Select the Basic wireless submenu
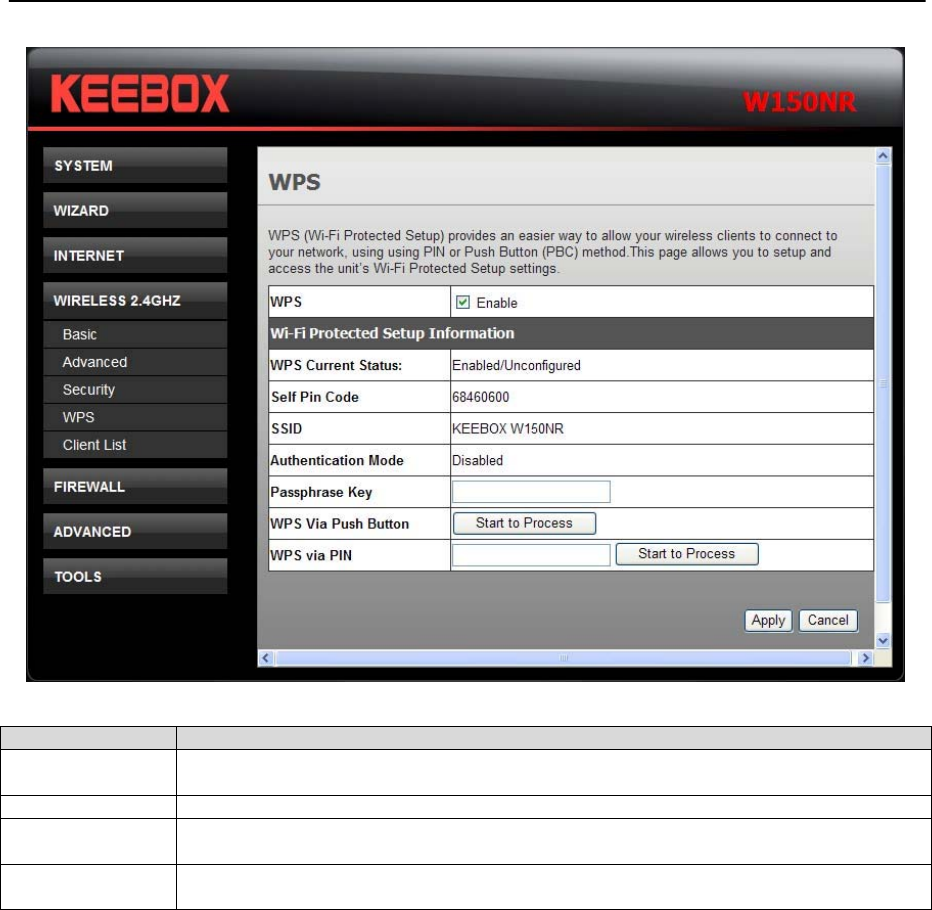This screenshot has height=910, width=932. 135,335
